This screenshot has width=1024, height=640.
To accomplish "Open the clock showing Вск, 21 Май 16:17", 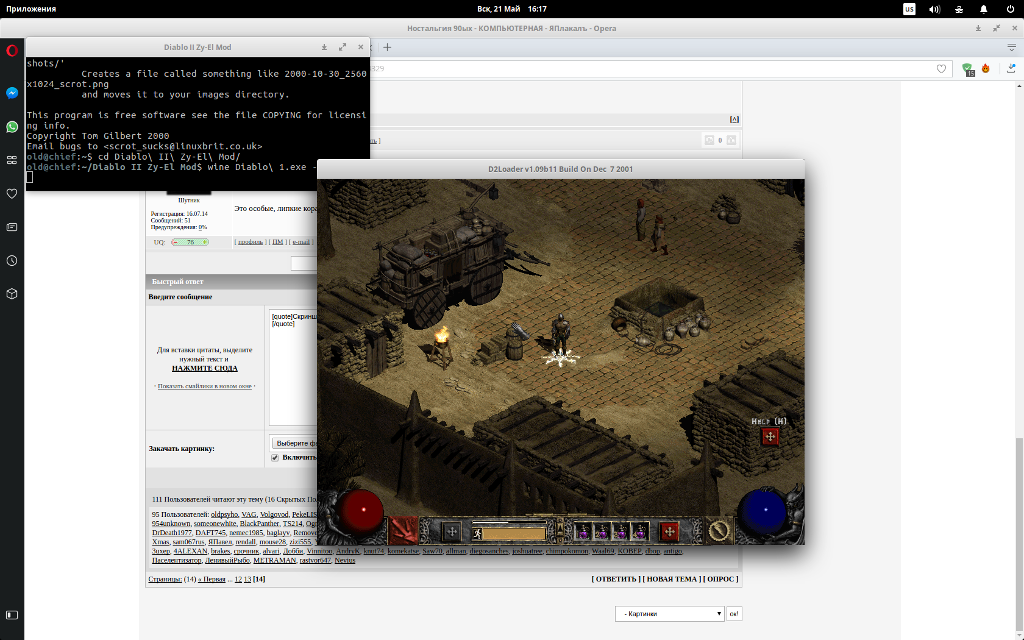I will coord(512,9).
